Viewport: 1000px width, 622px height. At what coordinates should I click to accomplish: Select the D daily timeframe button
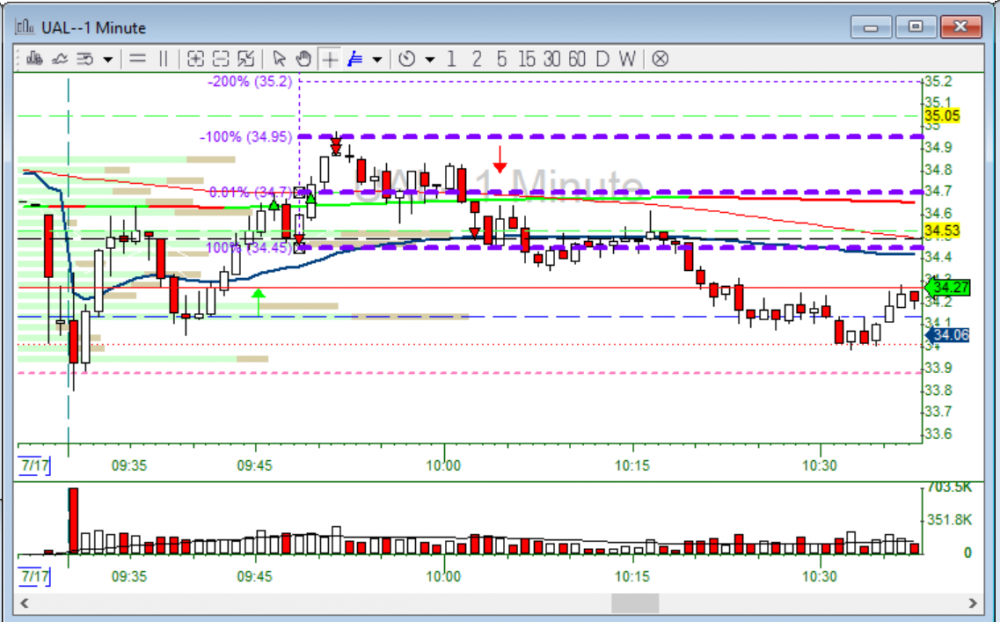(602, 59)
